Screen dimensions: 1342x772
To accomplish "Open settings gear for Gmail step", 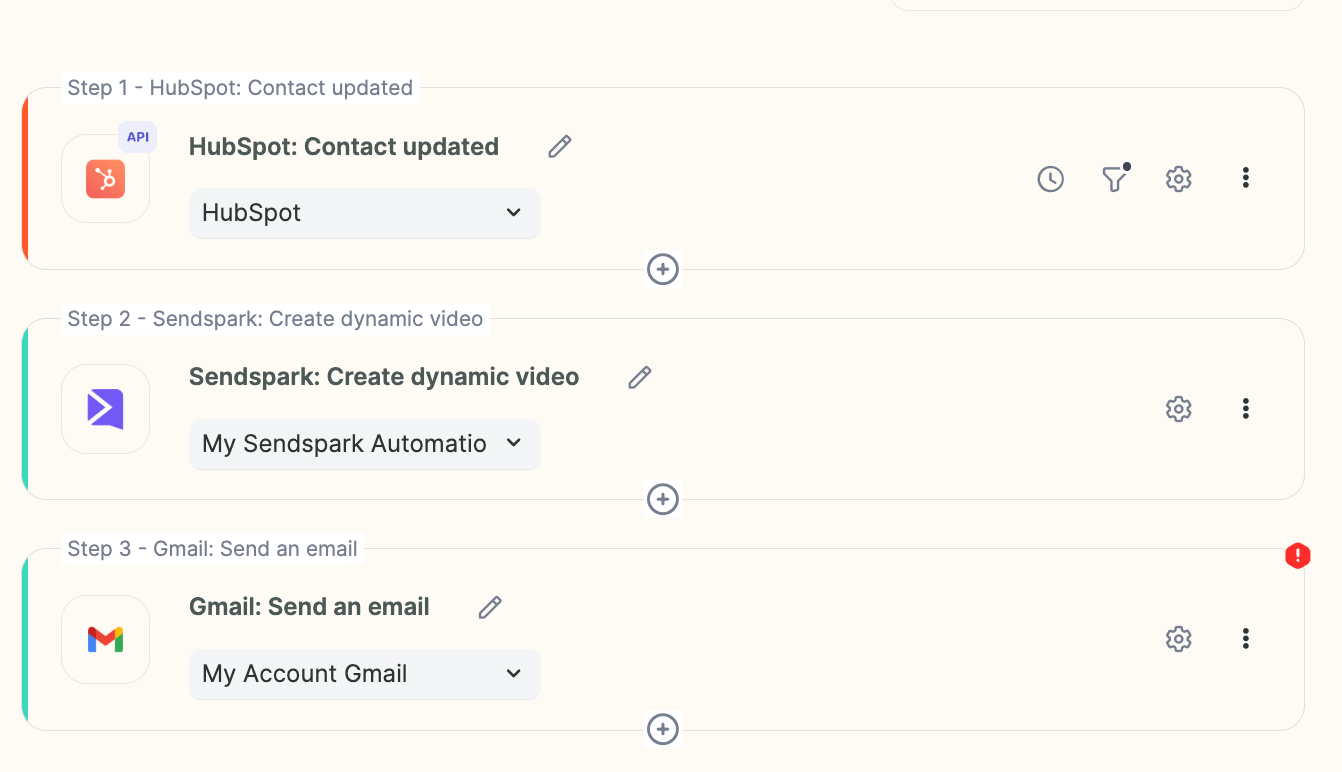I will (1179, 639).
